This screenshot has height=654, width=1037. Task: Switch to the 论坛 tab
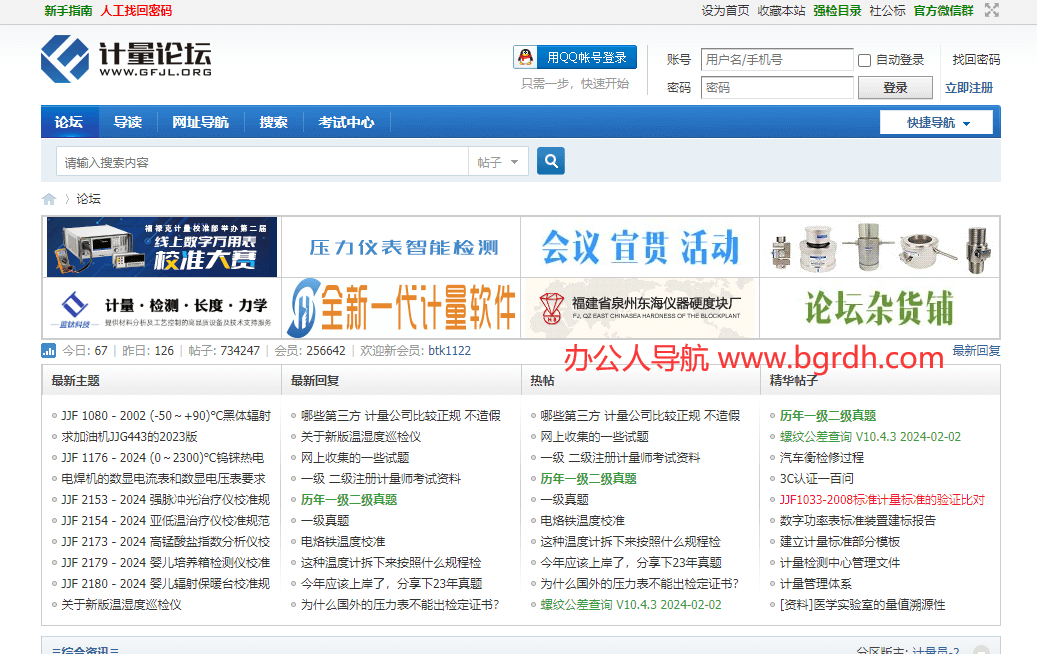(68, 122)
